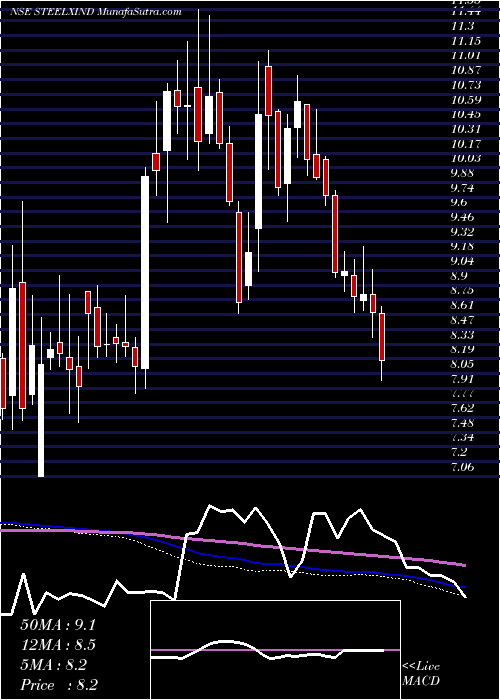The width and height of the screenshot is (500, 700).
Task: Click the MACD inset chart panel
Action: click(275, 650)
